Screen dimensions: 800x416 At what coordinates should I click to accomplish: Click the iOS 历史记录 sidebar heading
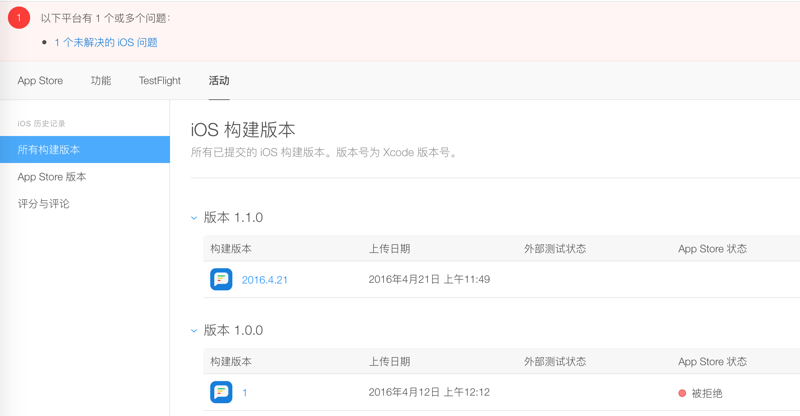coord(41,123)
